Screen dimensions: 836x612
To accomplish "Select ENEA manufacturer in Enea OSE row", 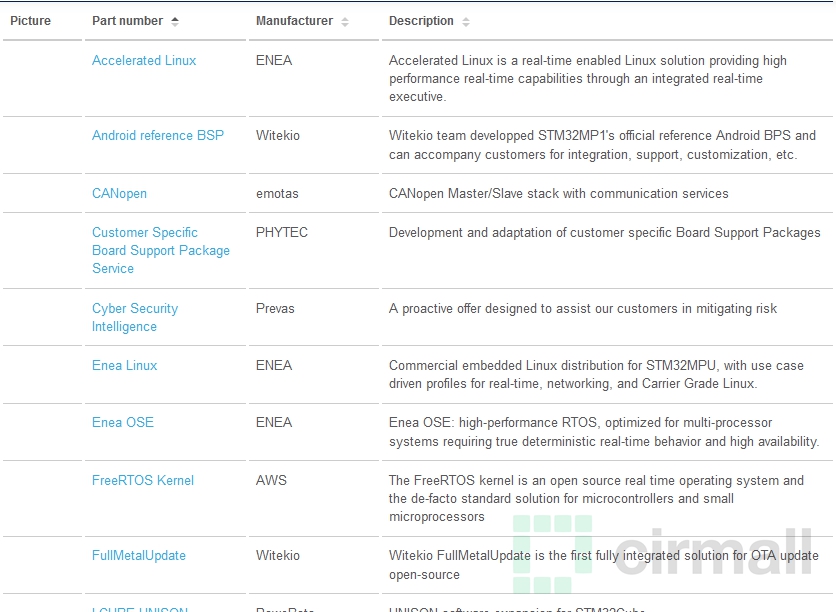I will pyautogui.click(x=274, y=423).
